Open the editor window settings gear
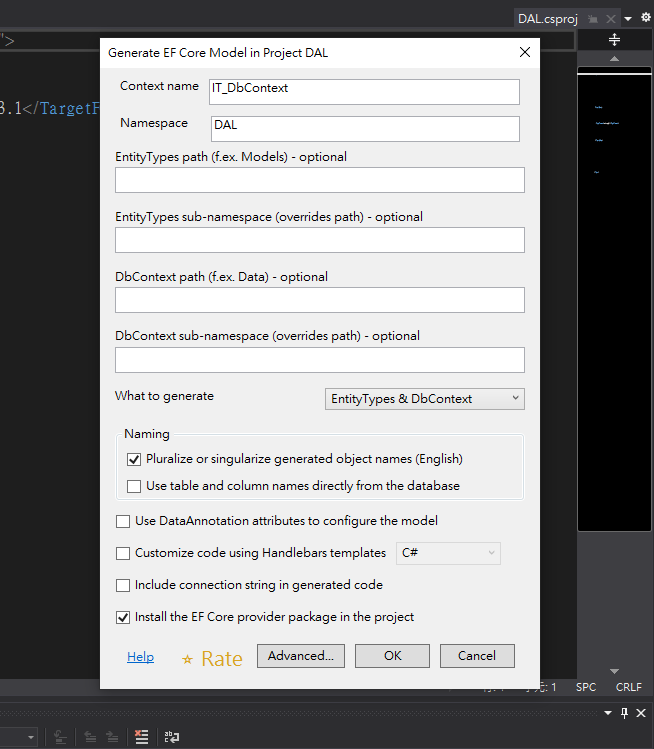 [x=645, y=18]
